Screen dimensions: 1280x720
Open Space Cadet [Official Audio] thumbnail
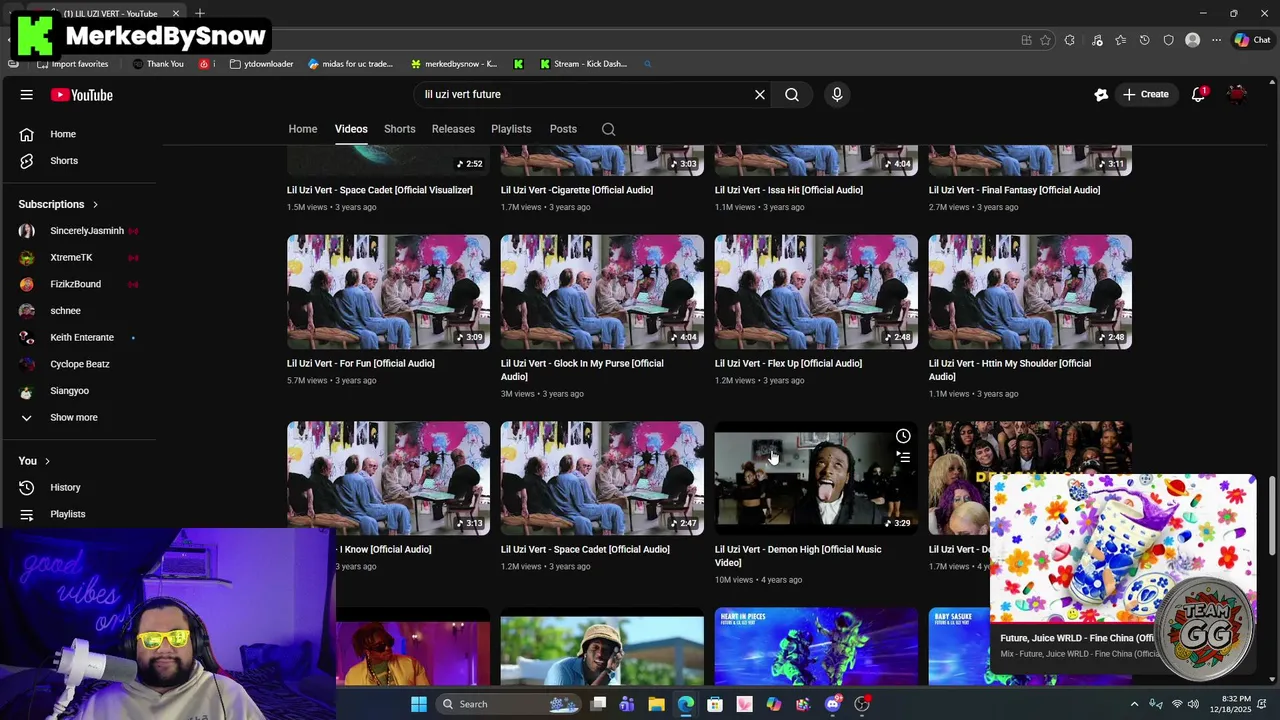(602, 478)
